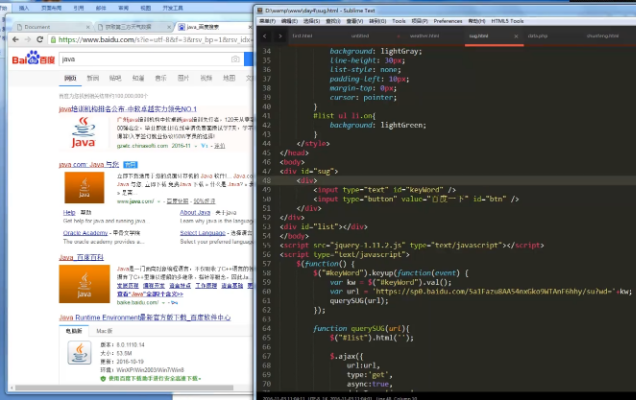This screenshot has height=400, width=636.
Task: Open the Tools menu in Sublime
Action: (x=399, y=20)
